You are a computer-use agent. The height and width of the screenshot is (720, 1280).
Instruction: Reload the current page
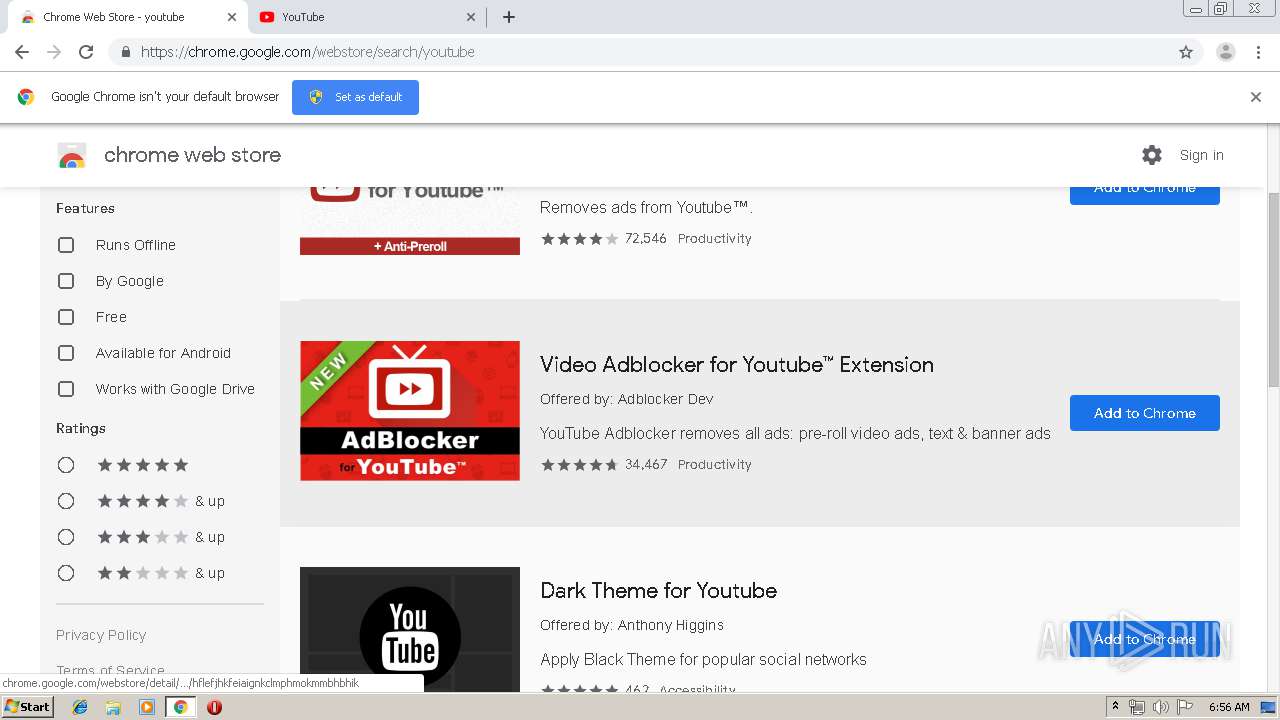[86, 52]
